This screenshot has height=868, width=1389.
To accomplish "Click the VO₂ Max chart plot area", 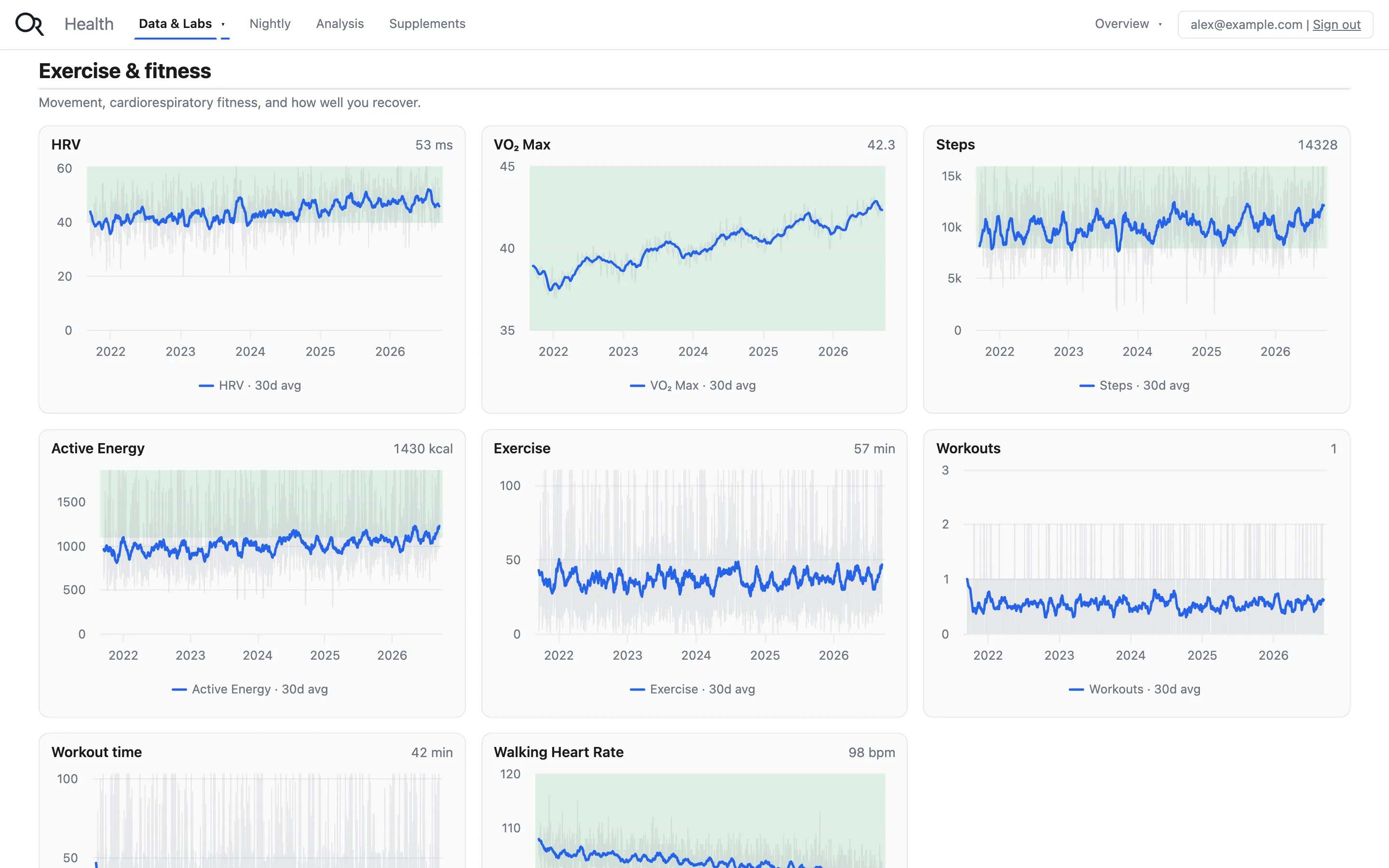I will pyautogui.click(x=707, y=248).
